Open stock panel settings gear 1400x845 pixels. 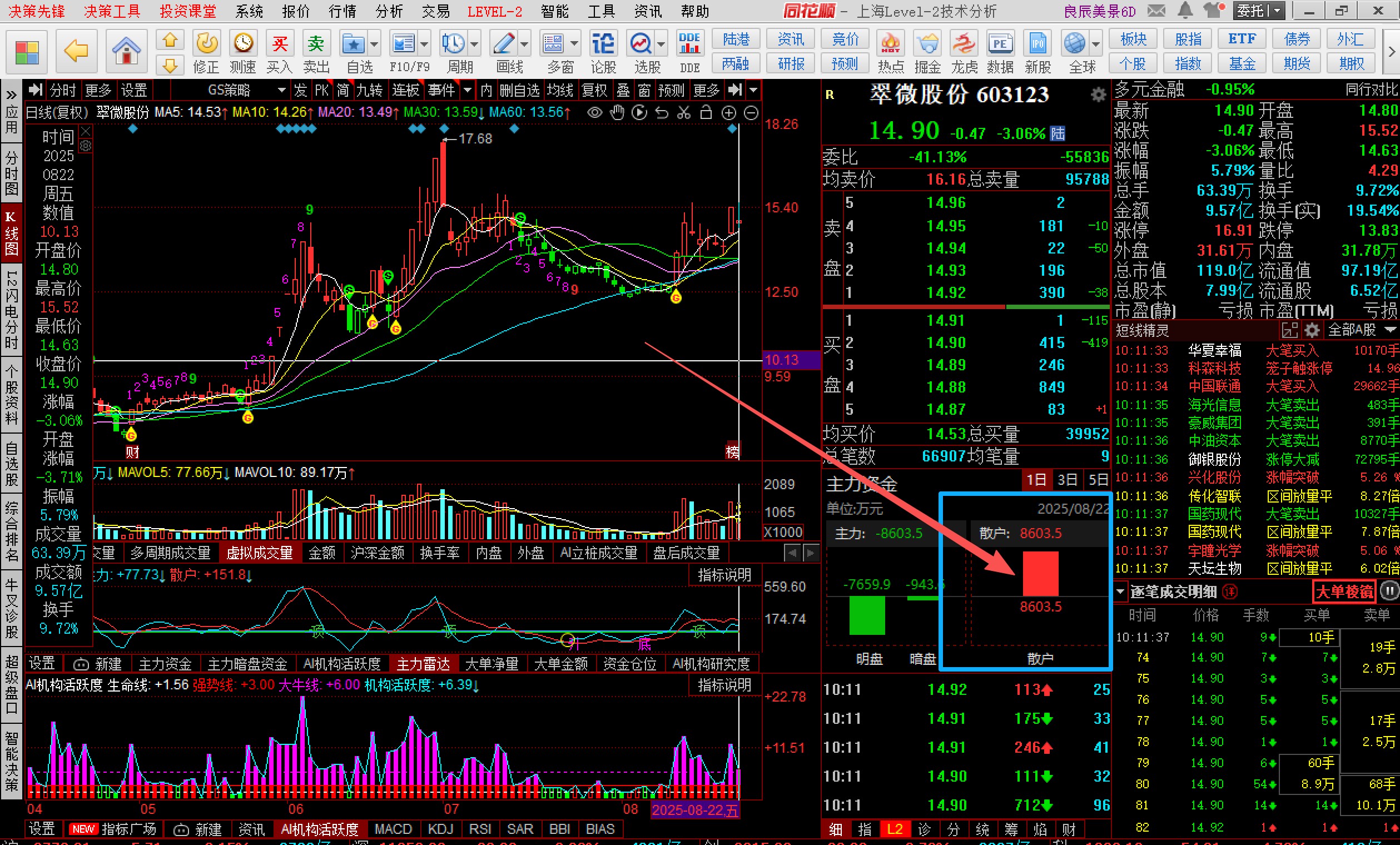pyautogui.click(x=1099, y=95)
